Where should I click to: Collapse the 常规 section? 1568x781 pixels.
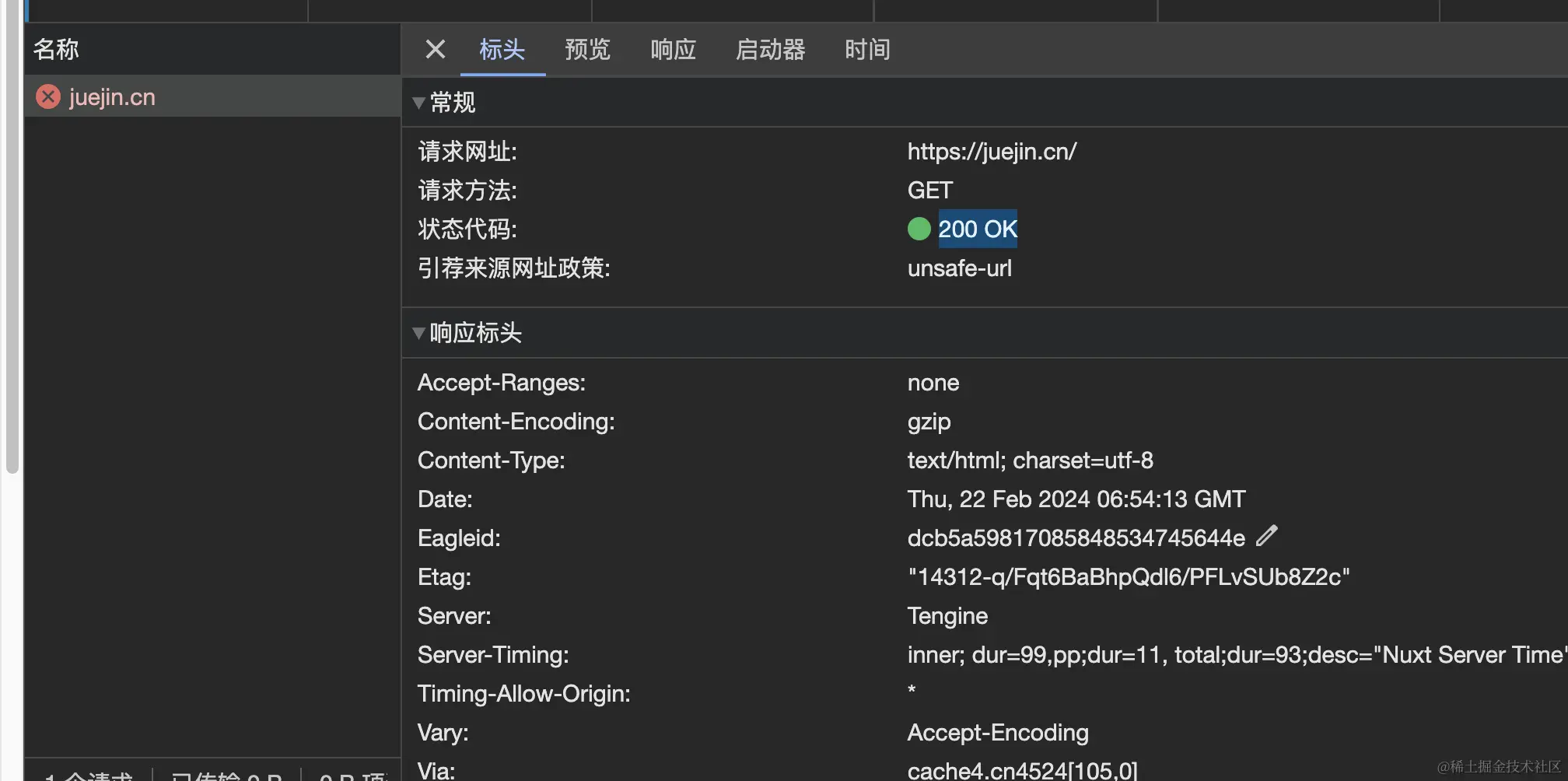click(418, 103)
